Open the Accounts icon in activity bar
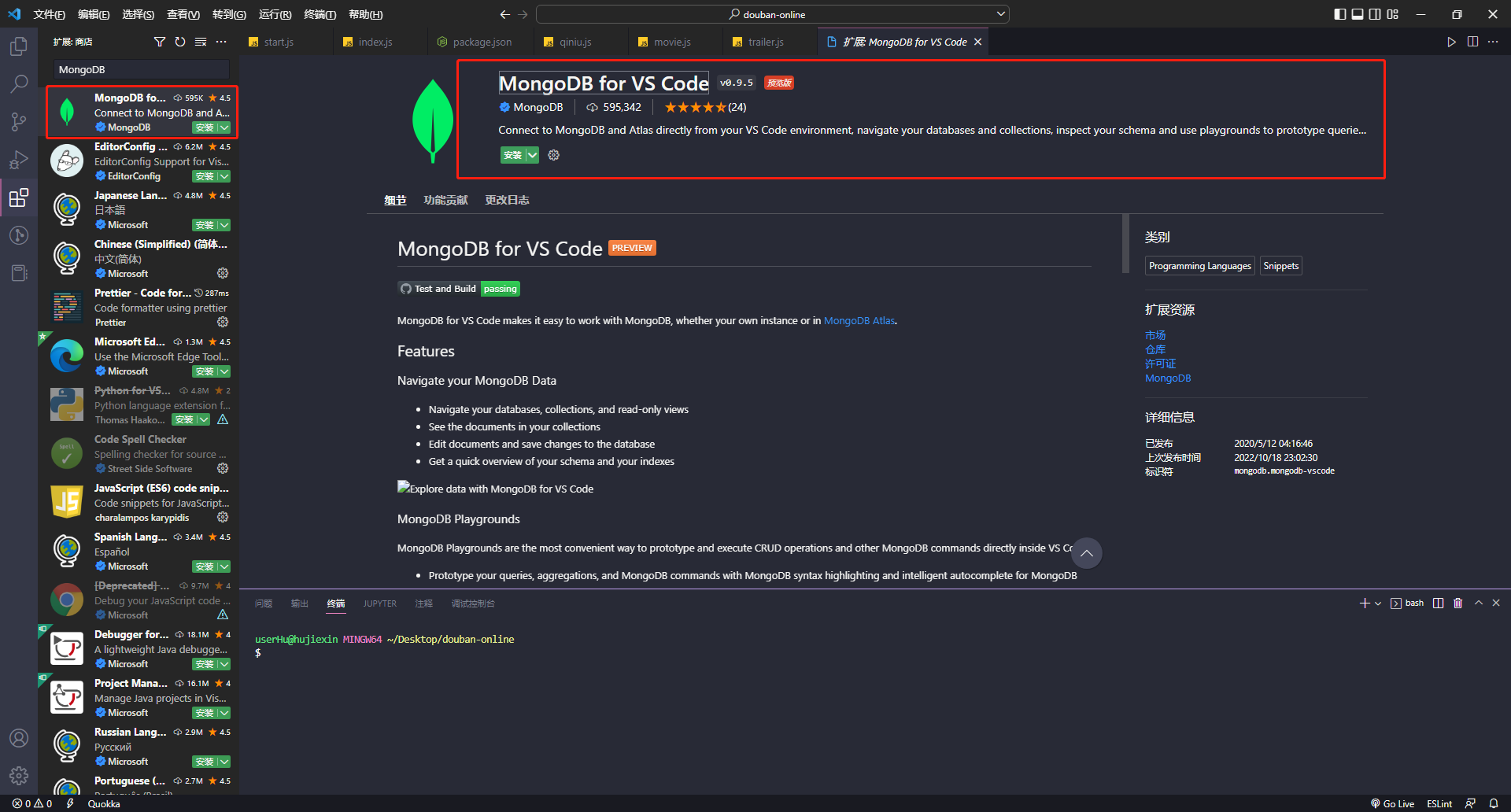The image size is (1511, 812). (x=19, y=738)
